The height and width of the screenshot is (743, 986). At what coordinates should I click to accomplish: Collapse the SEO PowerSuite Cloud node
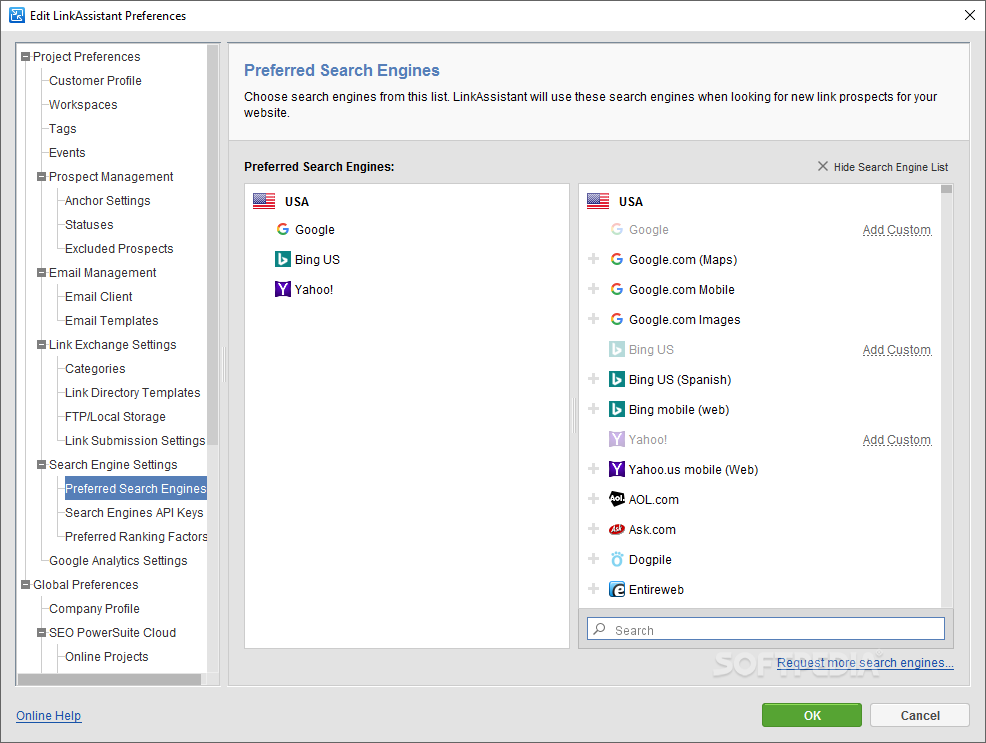coord(42,632)
